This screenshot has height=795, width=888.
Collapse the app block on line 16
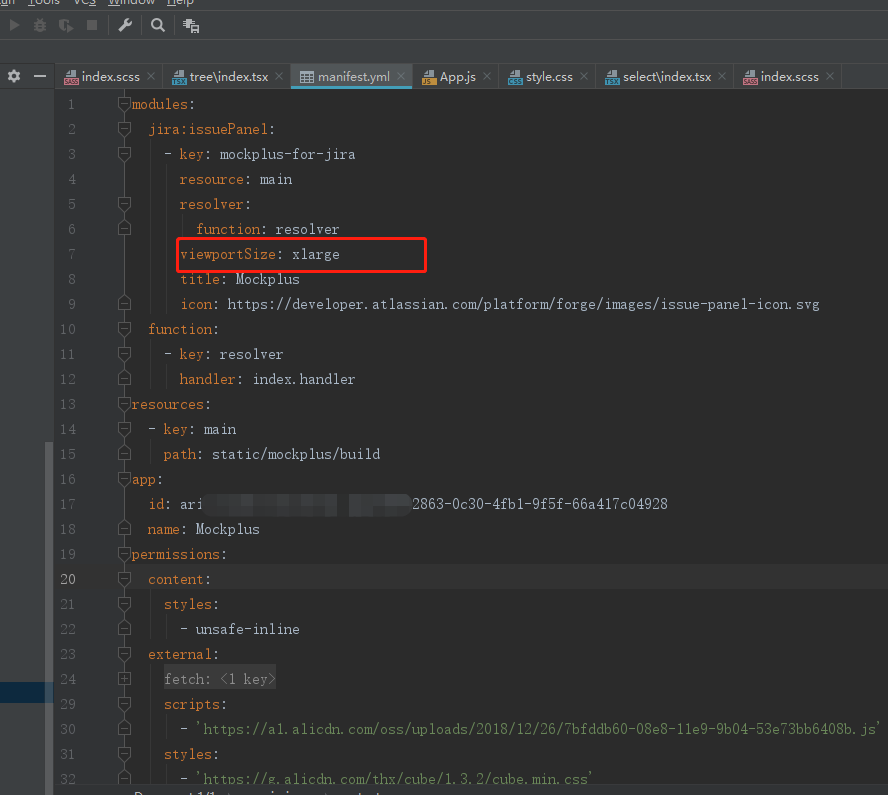[x=124, y=478]
